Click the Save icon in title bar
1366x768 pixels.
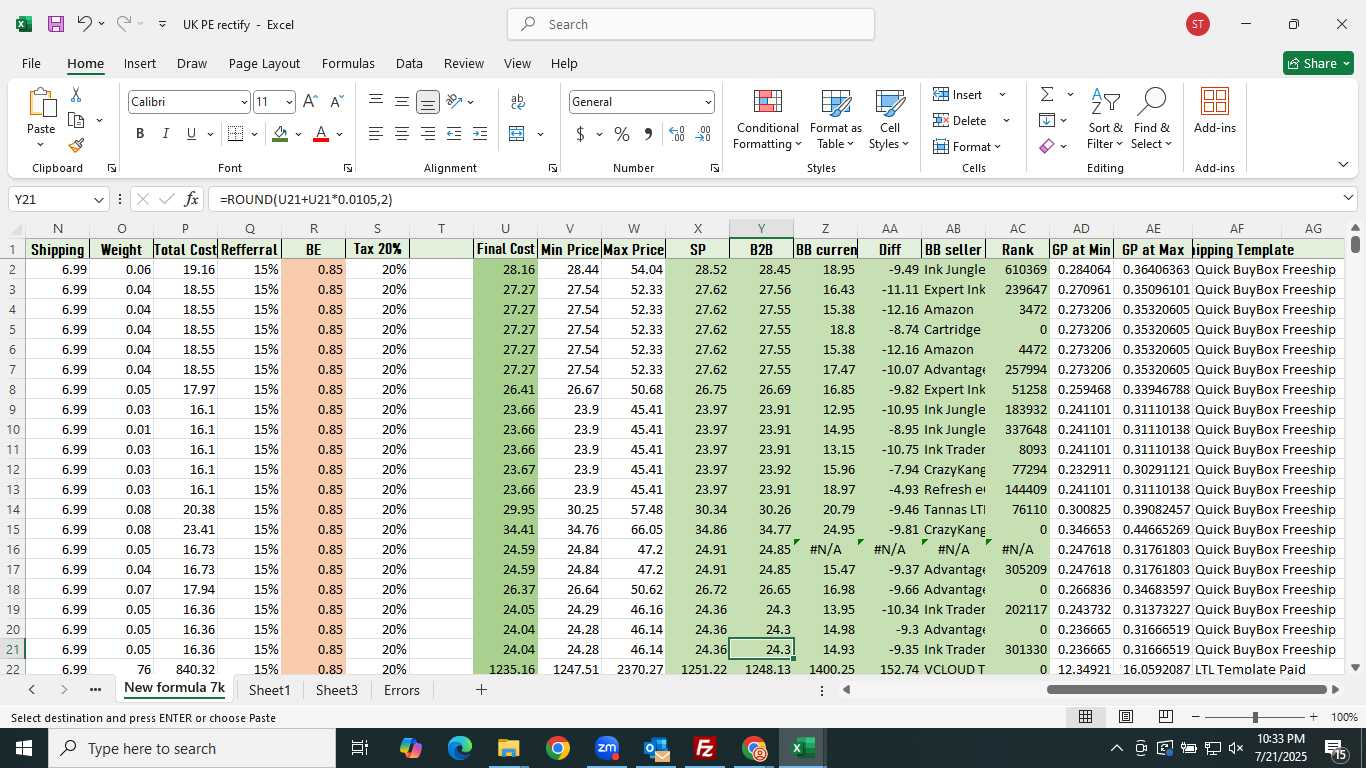[x=56, y=24]
